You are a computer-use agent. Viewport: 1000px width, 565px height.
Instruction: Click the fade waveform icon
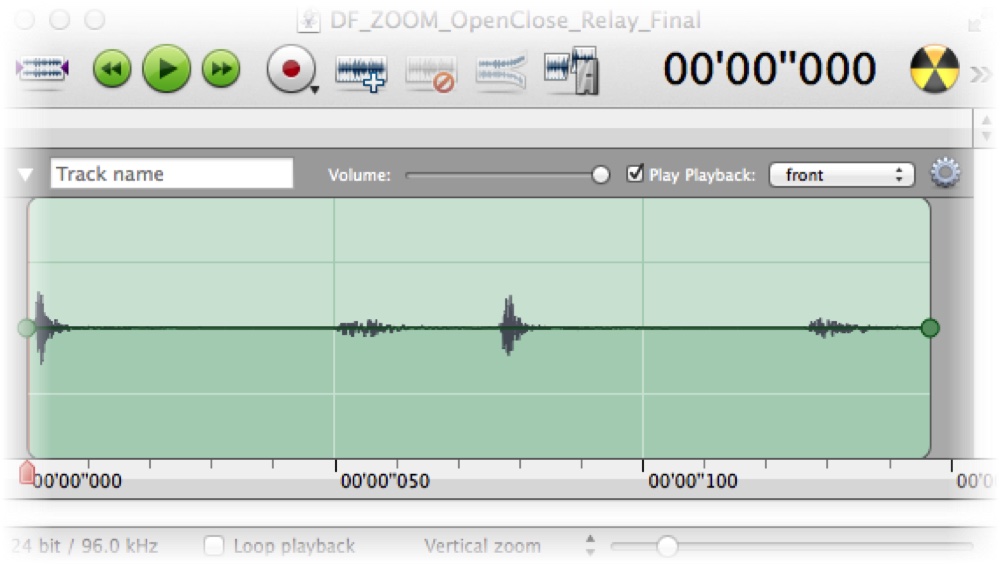tap(501, 71)
